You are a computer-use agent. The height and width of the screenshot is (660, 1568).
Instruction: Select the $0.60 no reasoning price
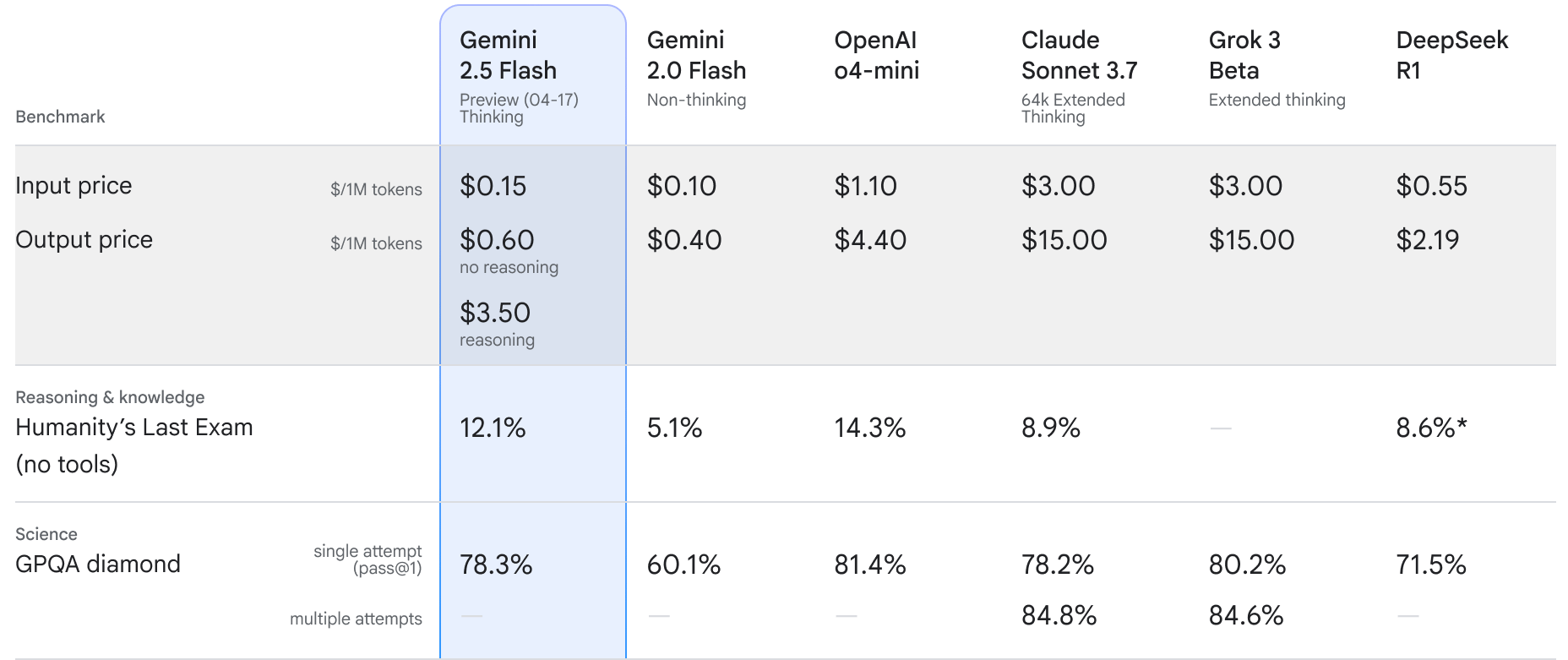[x=497, y=241]
